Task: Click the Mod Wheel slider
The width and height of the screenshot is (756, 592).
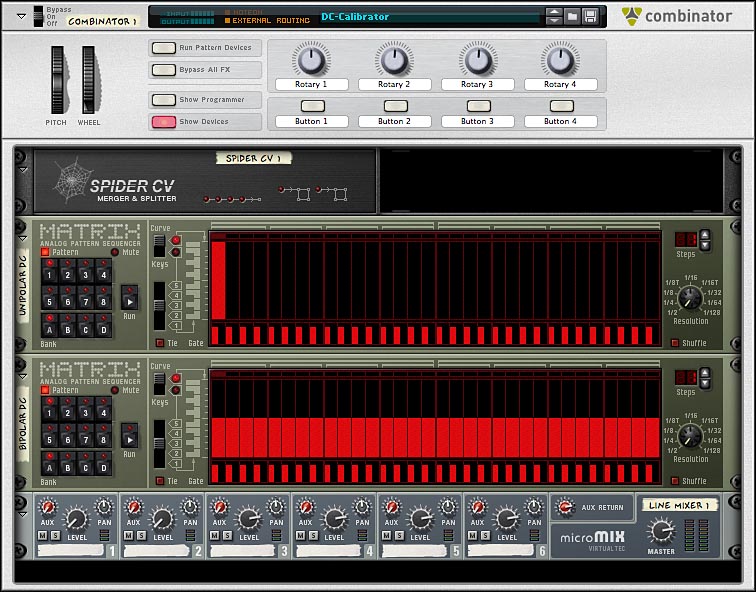Action: [x=90, y=80]
